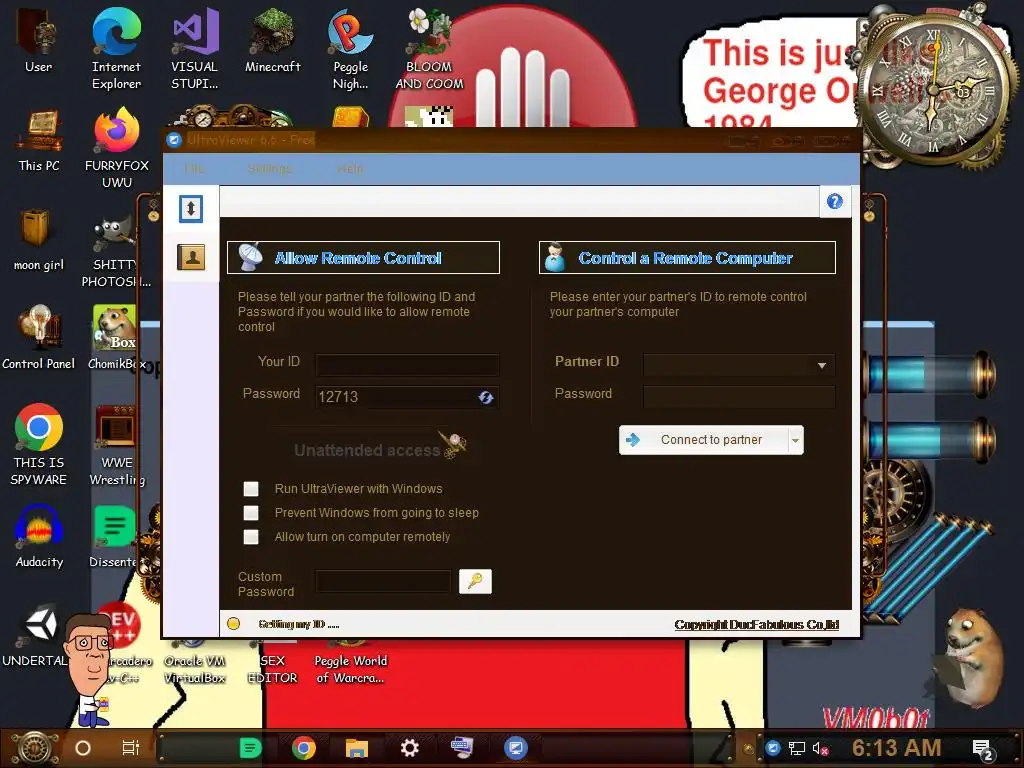1024x768 pixels.
Task: Open the Help menu in UltraViewer
Action: tap(350, 168)
